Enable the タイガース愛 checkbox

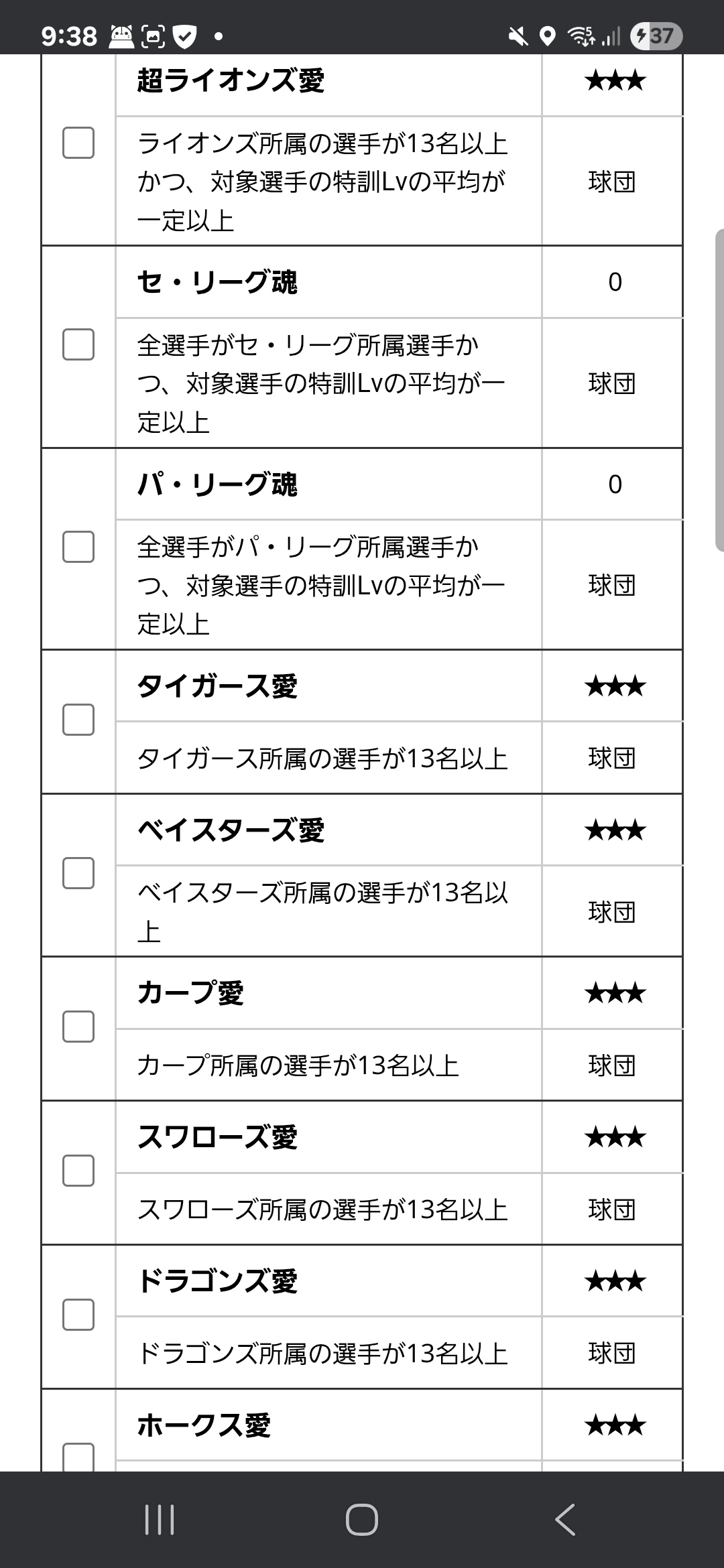78,720
